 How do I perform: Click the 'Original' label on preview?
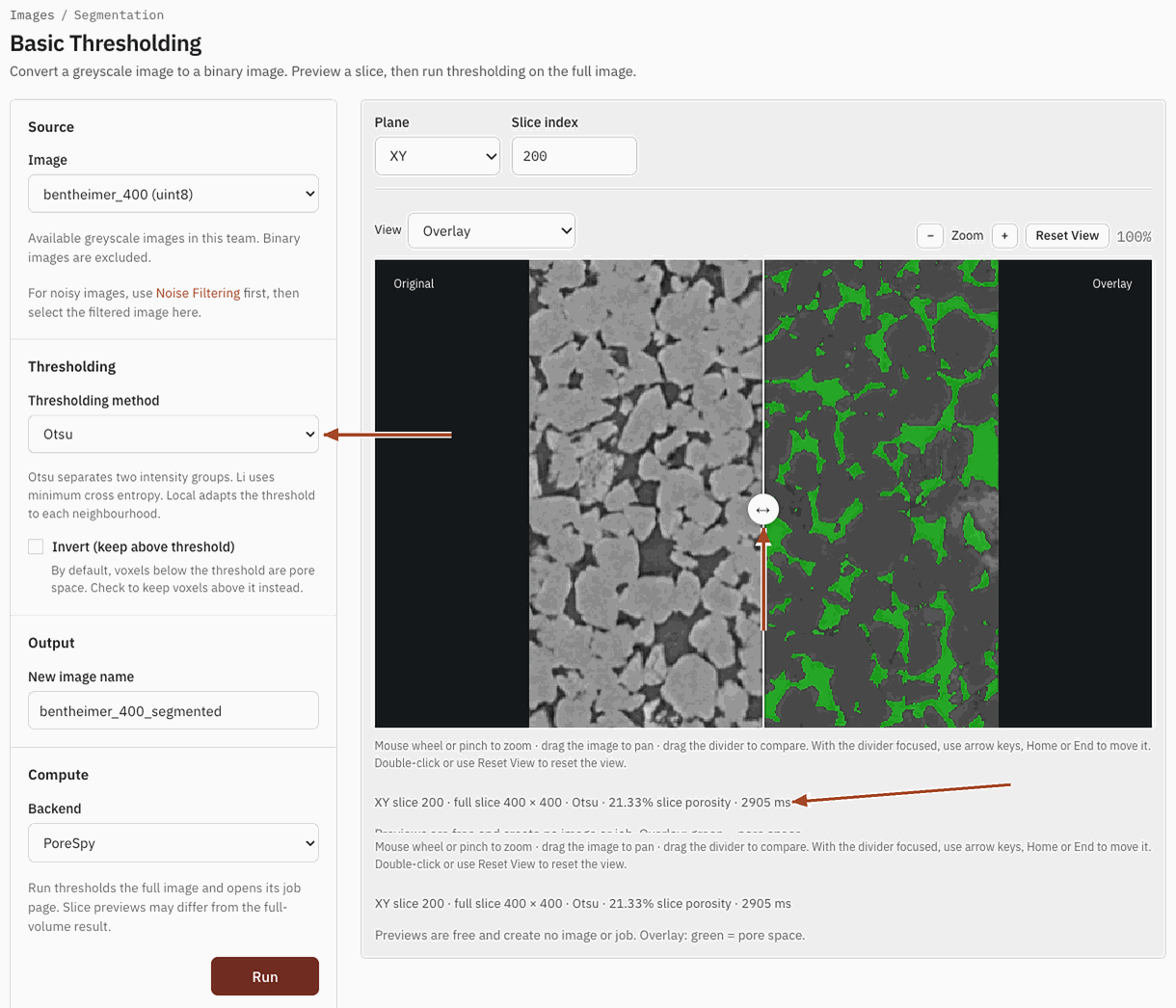pyautogui.click(x=414, y=283)
